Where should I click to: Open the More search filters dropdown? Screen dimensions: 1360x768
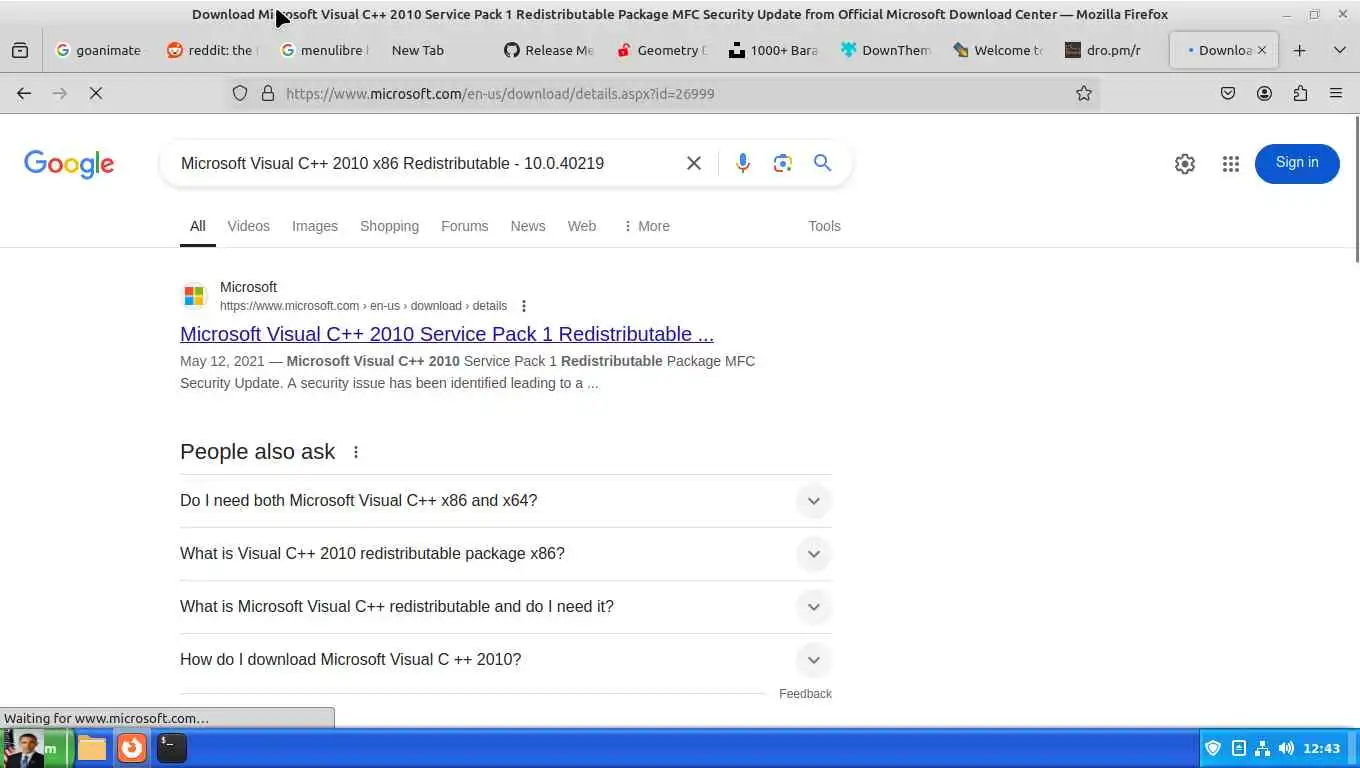(646, 226)
